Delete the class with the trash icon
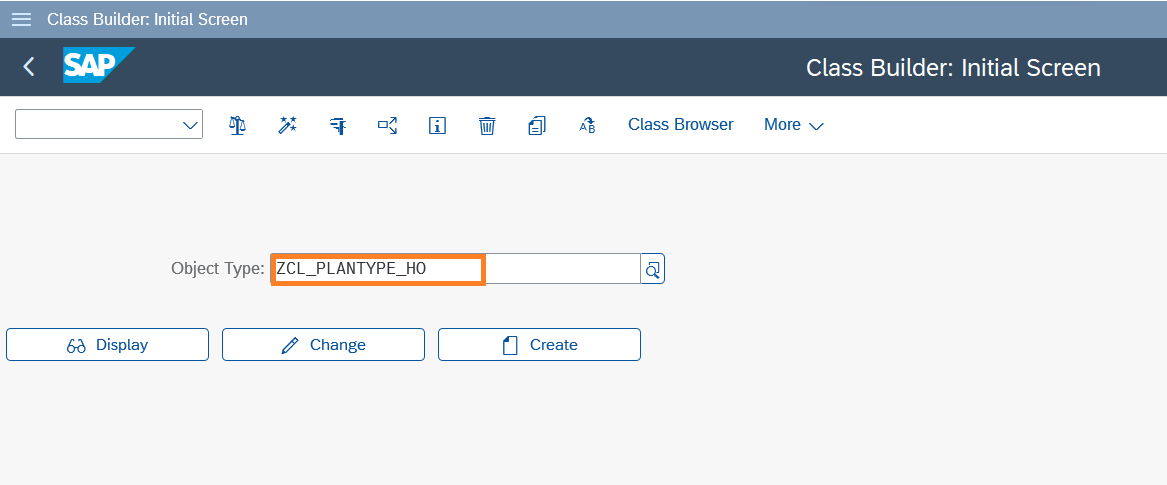 (487, 125)
